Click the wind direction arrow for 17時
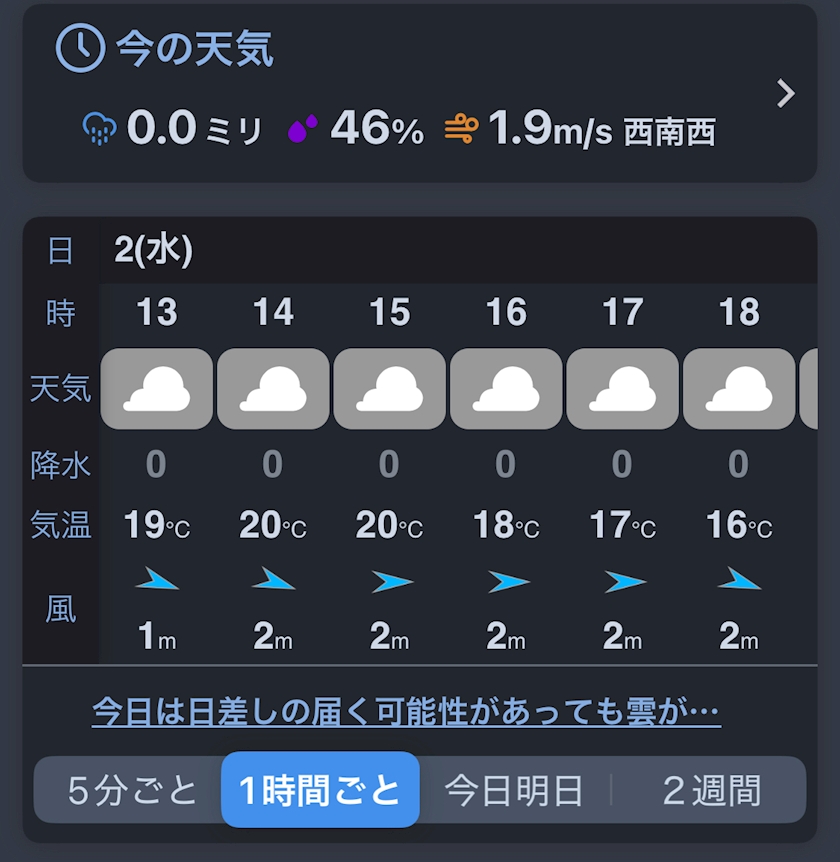Screen dimensions: 840x862 (x=623, y=581)
